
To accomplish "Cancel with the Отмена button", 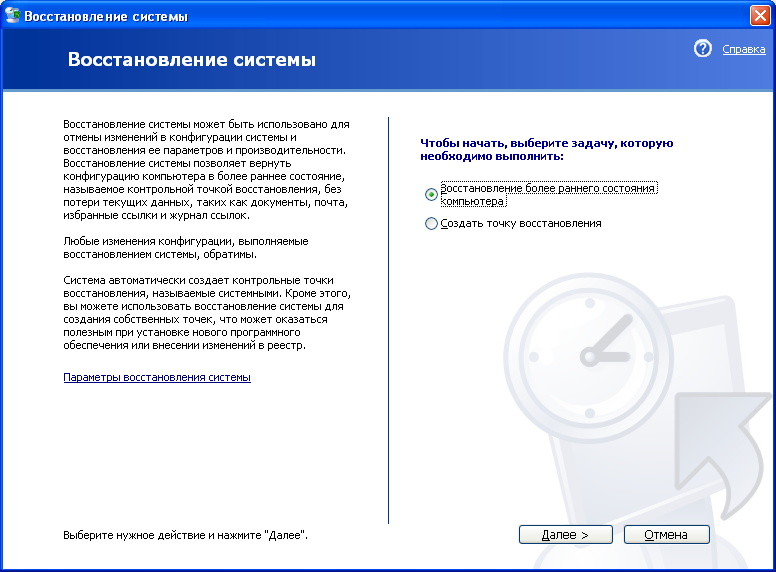I will pos(666,534).
